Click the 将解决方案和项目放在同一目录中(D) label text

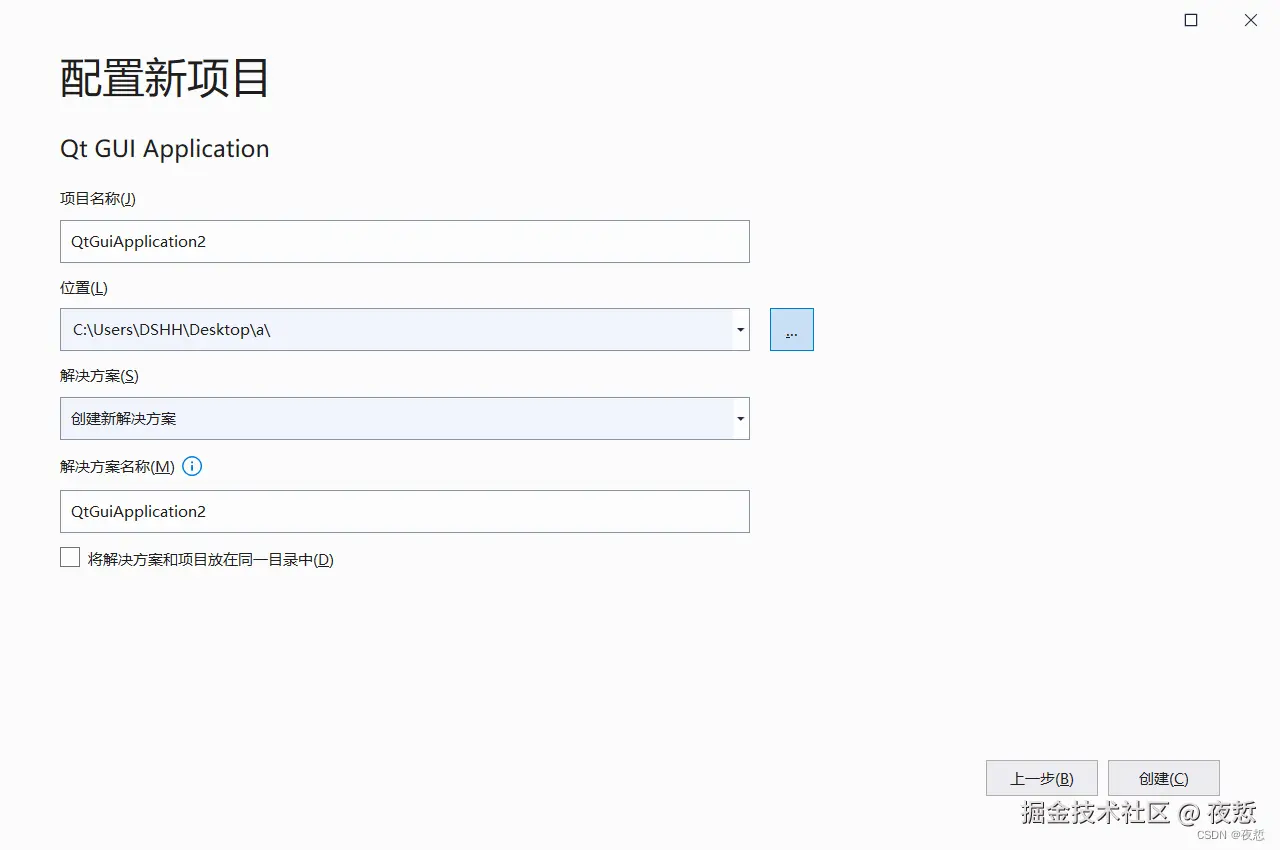coord(211,559)
